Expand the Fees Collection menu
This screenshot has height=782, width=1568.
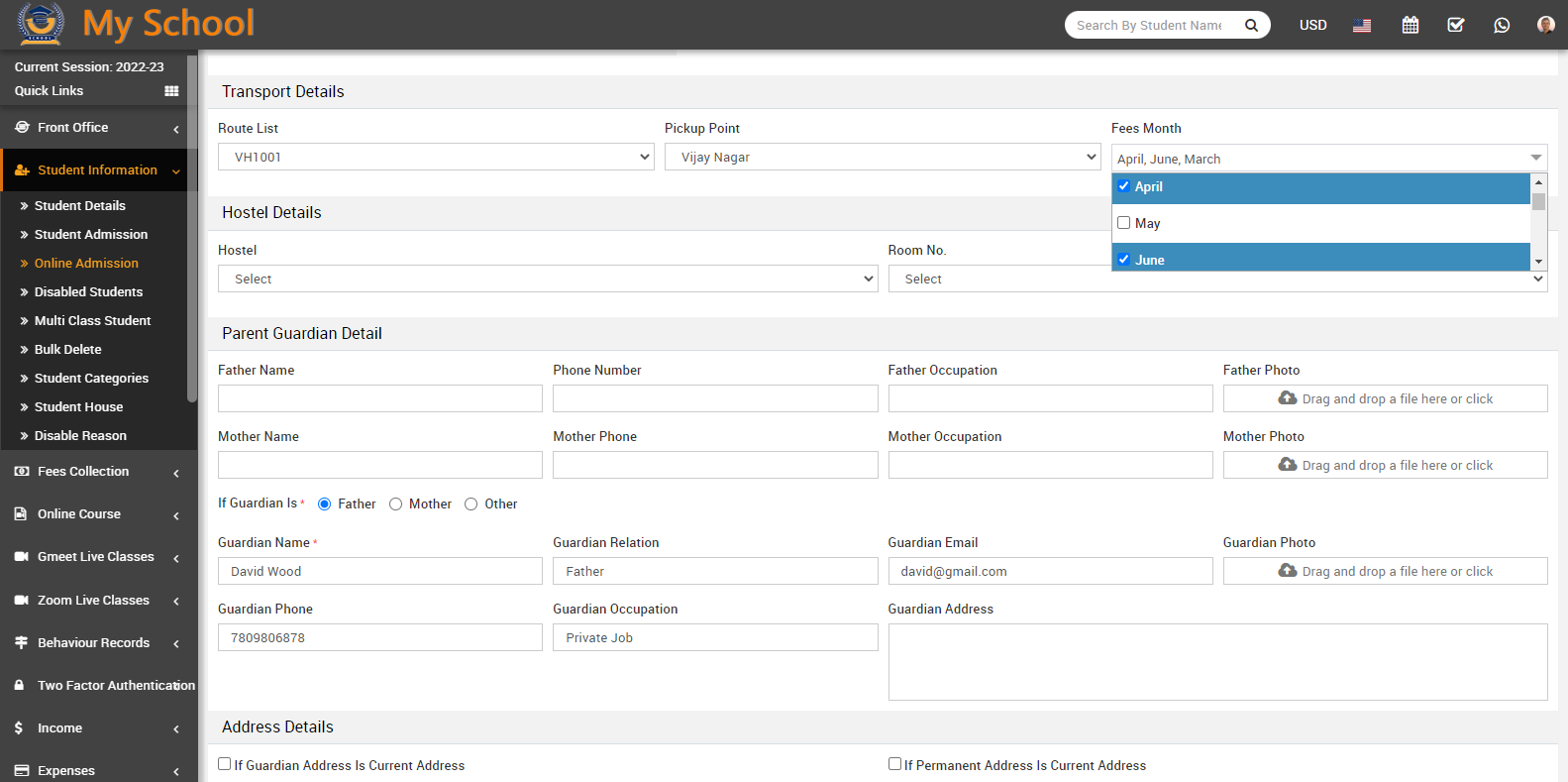[97, 472]
